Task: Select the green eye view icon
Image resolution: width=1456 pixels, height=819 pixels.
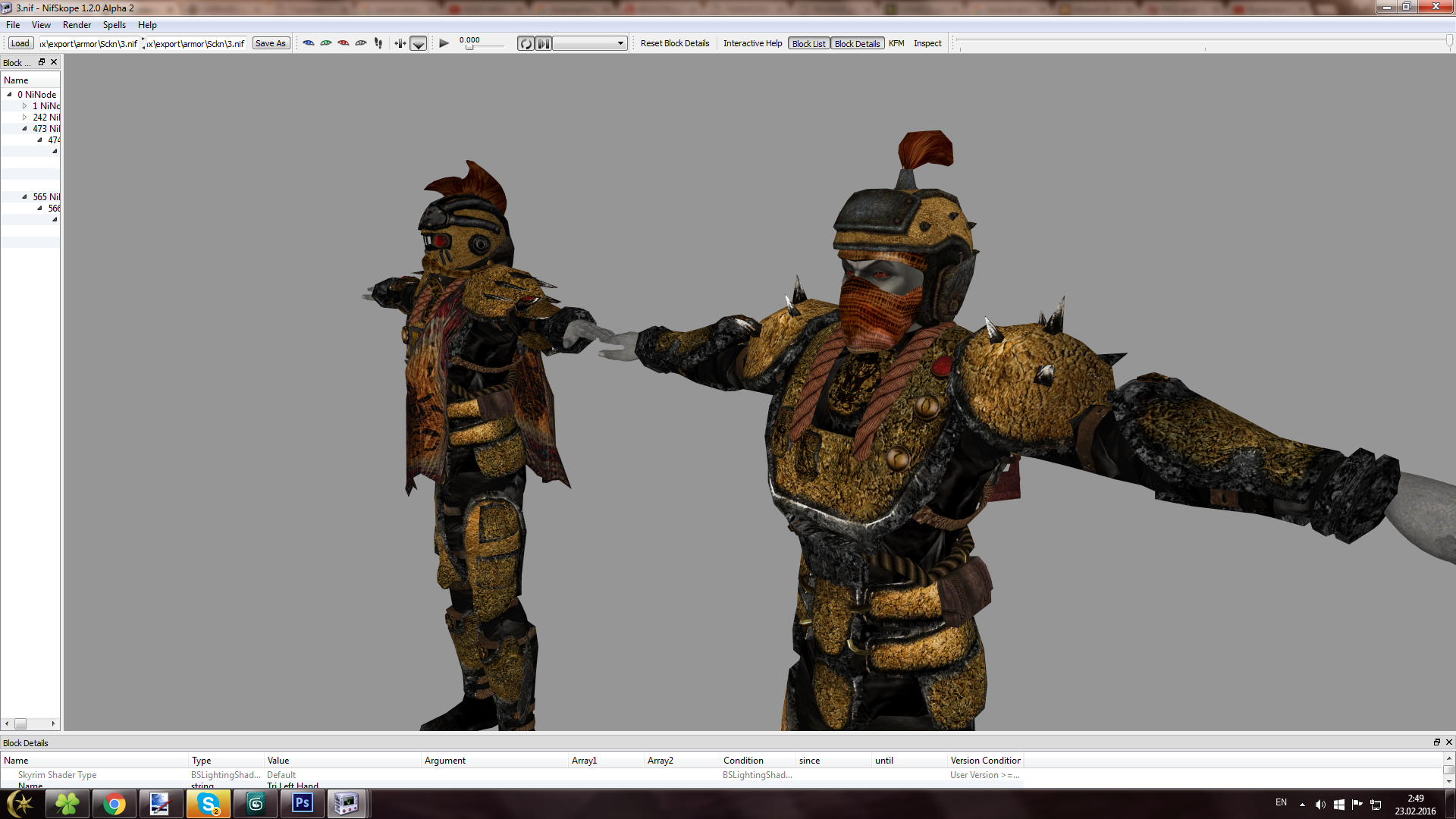Action: pyautogui.click(x=326, y=43)
